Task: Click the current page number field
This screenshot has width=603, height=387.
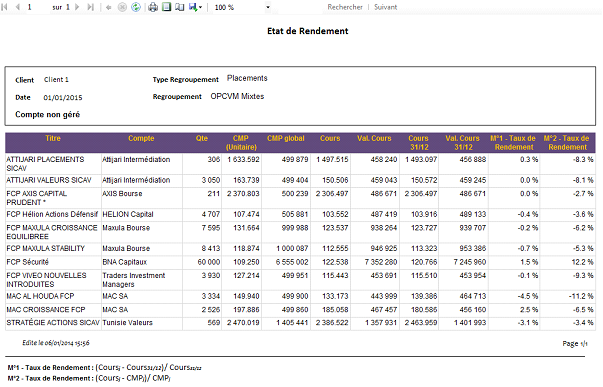Action: click(37, 7)
